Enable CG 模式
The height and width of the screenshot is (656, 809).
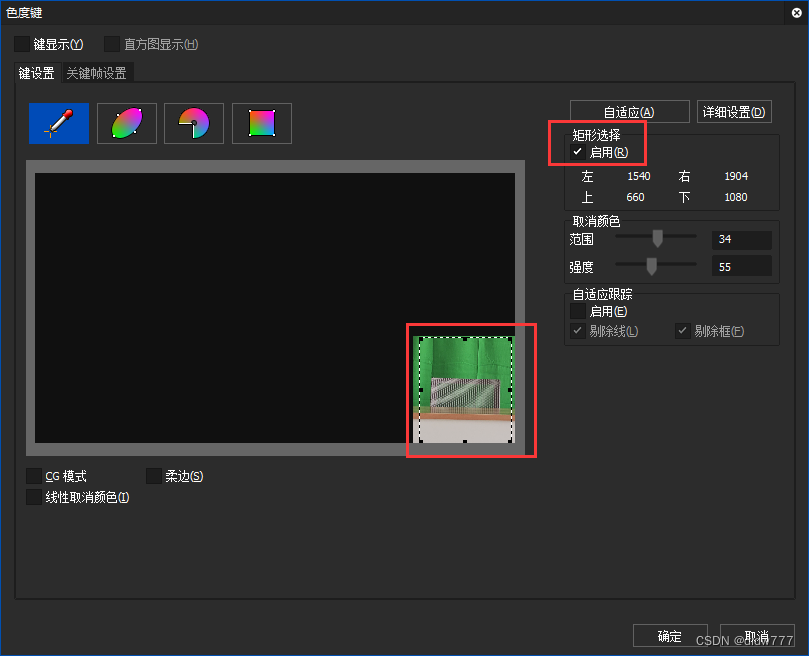tap(33, 476)
